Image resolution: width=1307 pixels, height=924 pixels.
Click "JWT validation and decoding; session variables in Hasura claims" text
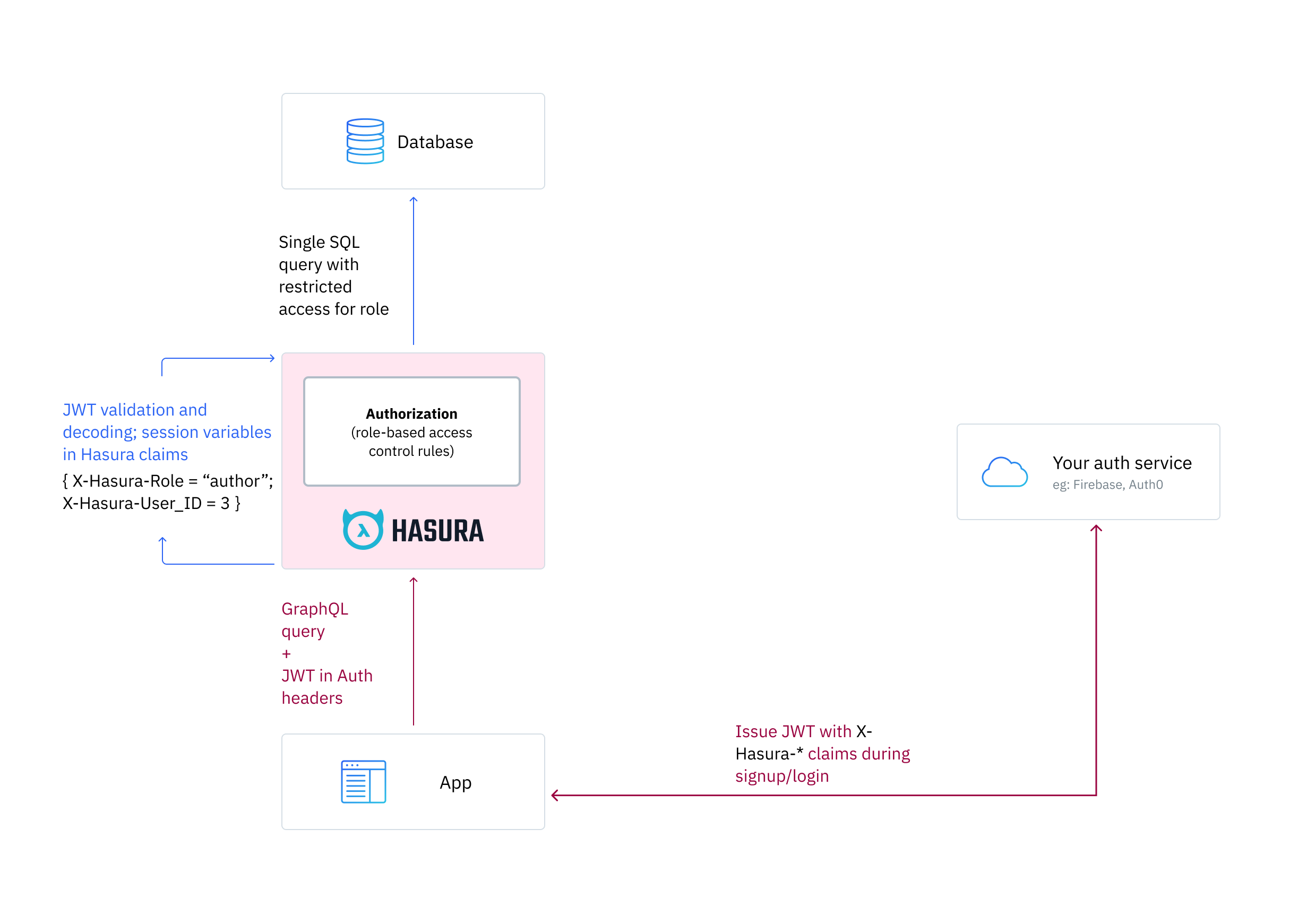[167, 432]
